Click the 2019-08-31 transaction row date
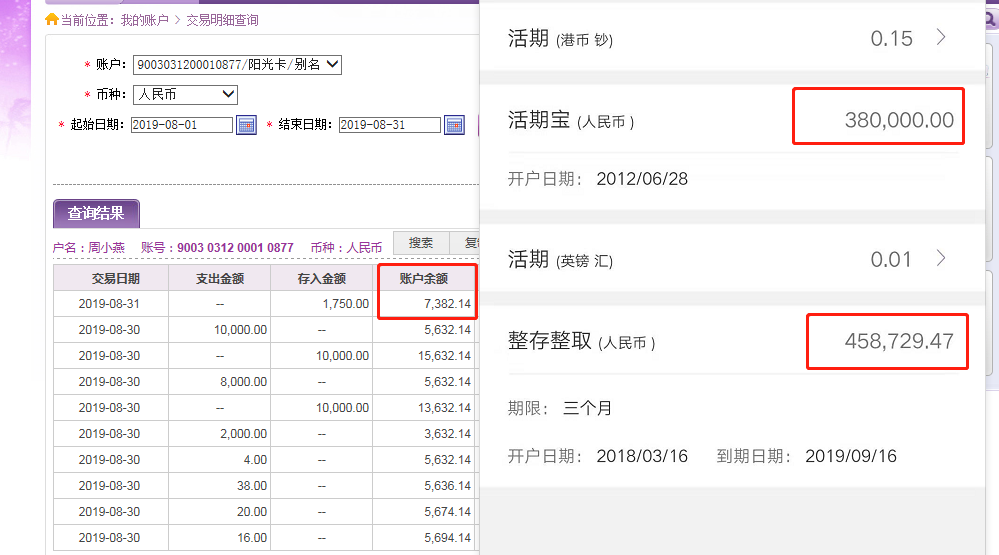The height and width of the screenshot is (555, 999). [x=110, y=304]
